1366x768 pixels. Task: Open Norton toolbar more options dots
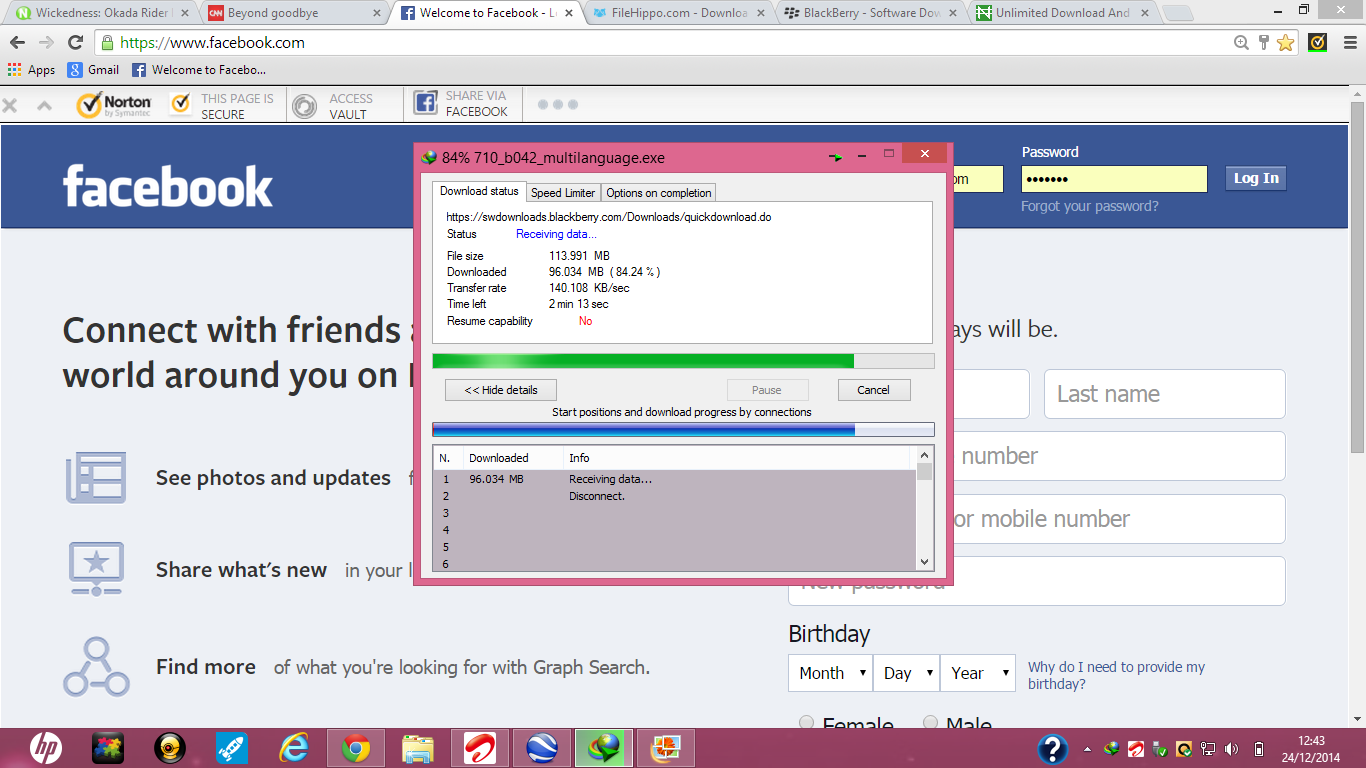click(x=558, y=104)
